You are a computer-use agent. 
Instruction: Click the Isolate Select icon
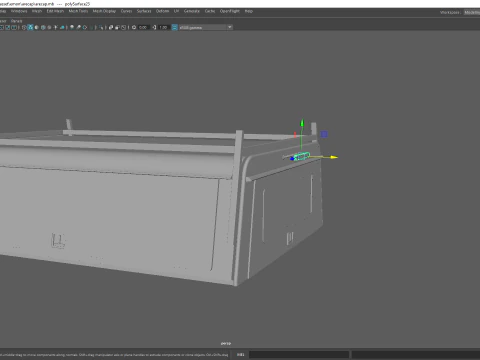[x=101, y=27]
